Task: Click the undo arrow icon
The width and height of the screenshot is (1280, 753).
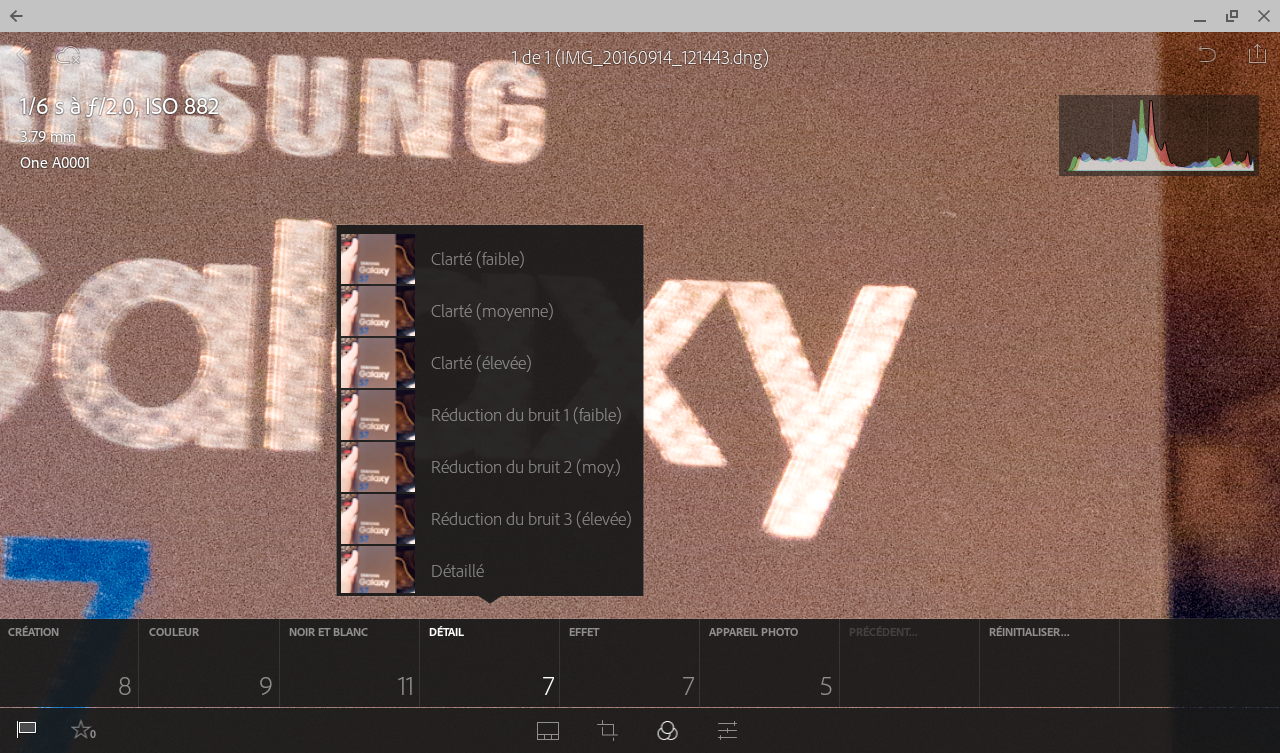Action: click(x=1207, y=55)
